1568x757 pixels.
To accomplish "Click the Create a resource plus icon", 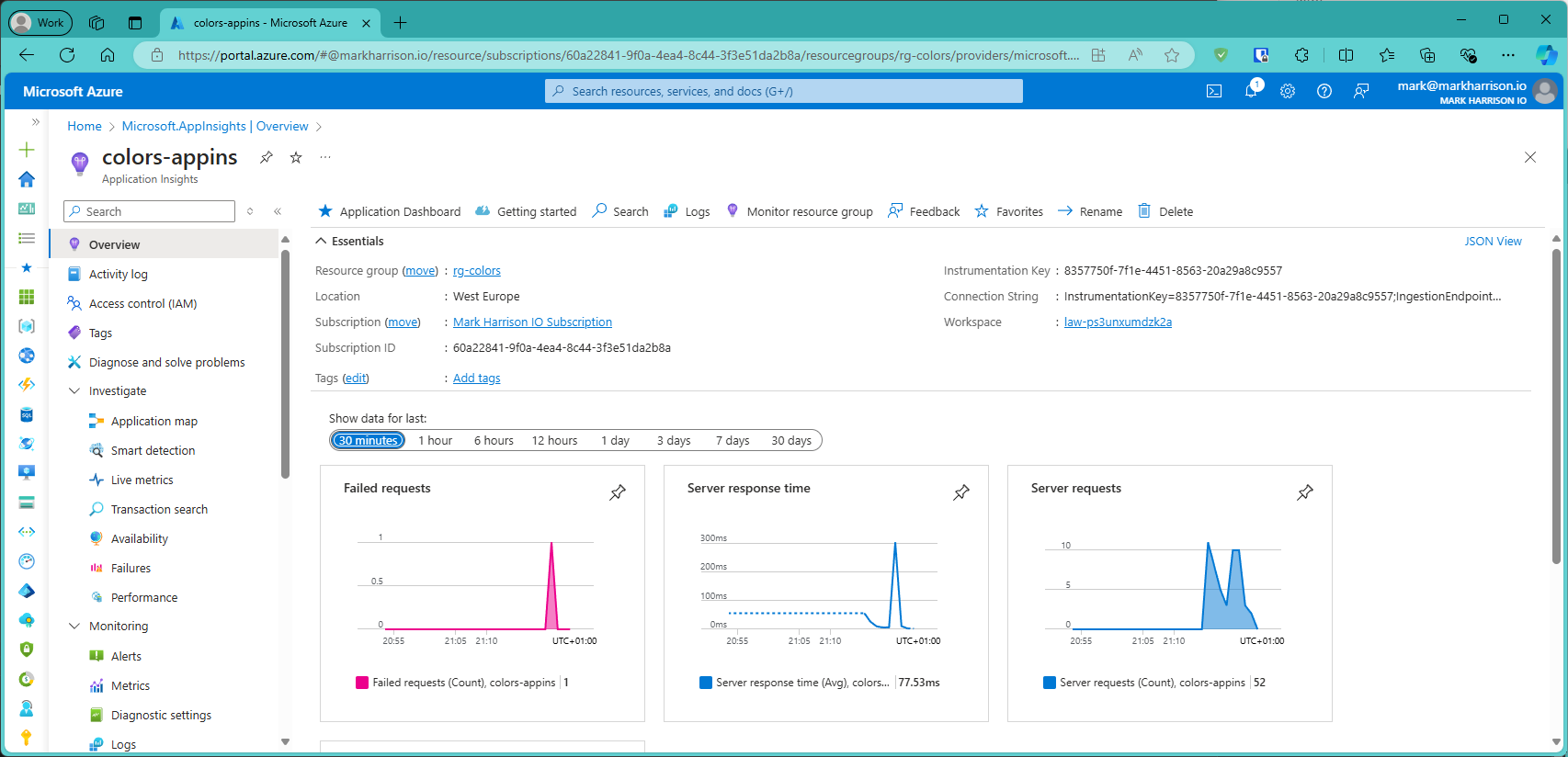I will click(x=27, y=150).
